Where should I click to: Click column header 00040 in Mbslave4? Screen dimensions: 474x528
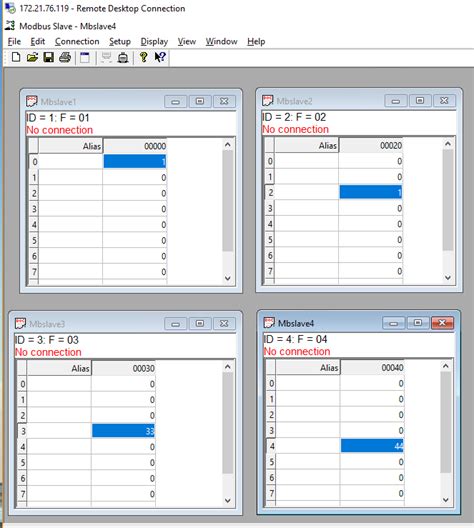(372, 367)
